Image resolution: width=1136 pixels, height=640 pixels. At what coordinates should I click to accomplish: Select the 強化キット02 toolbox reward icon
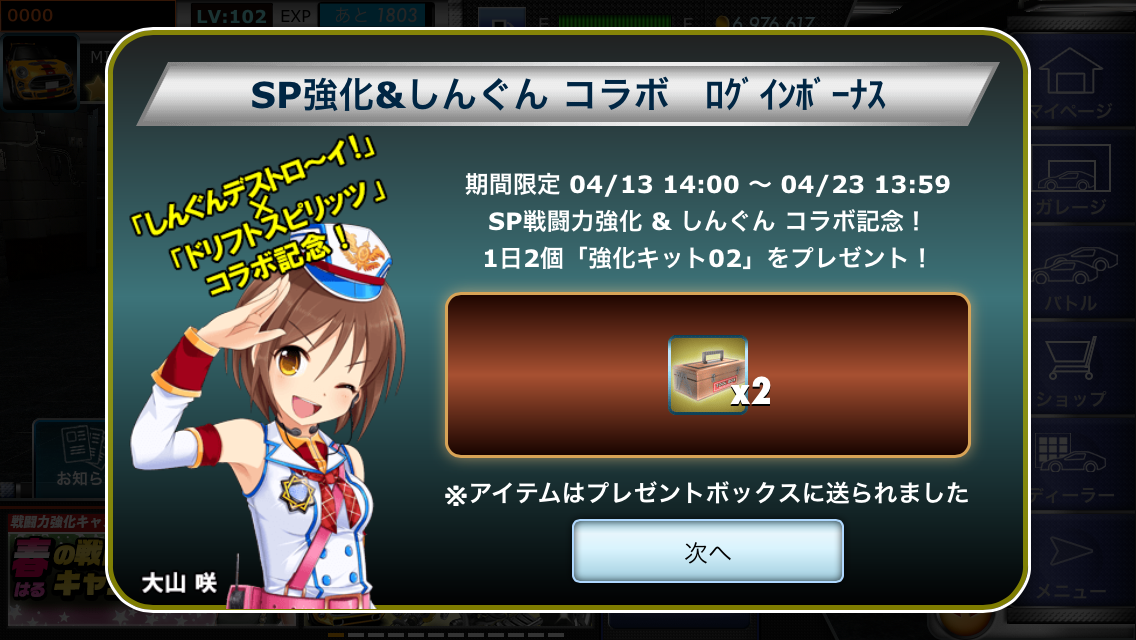coord(708,375)
